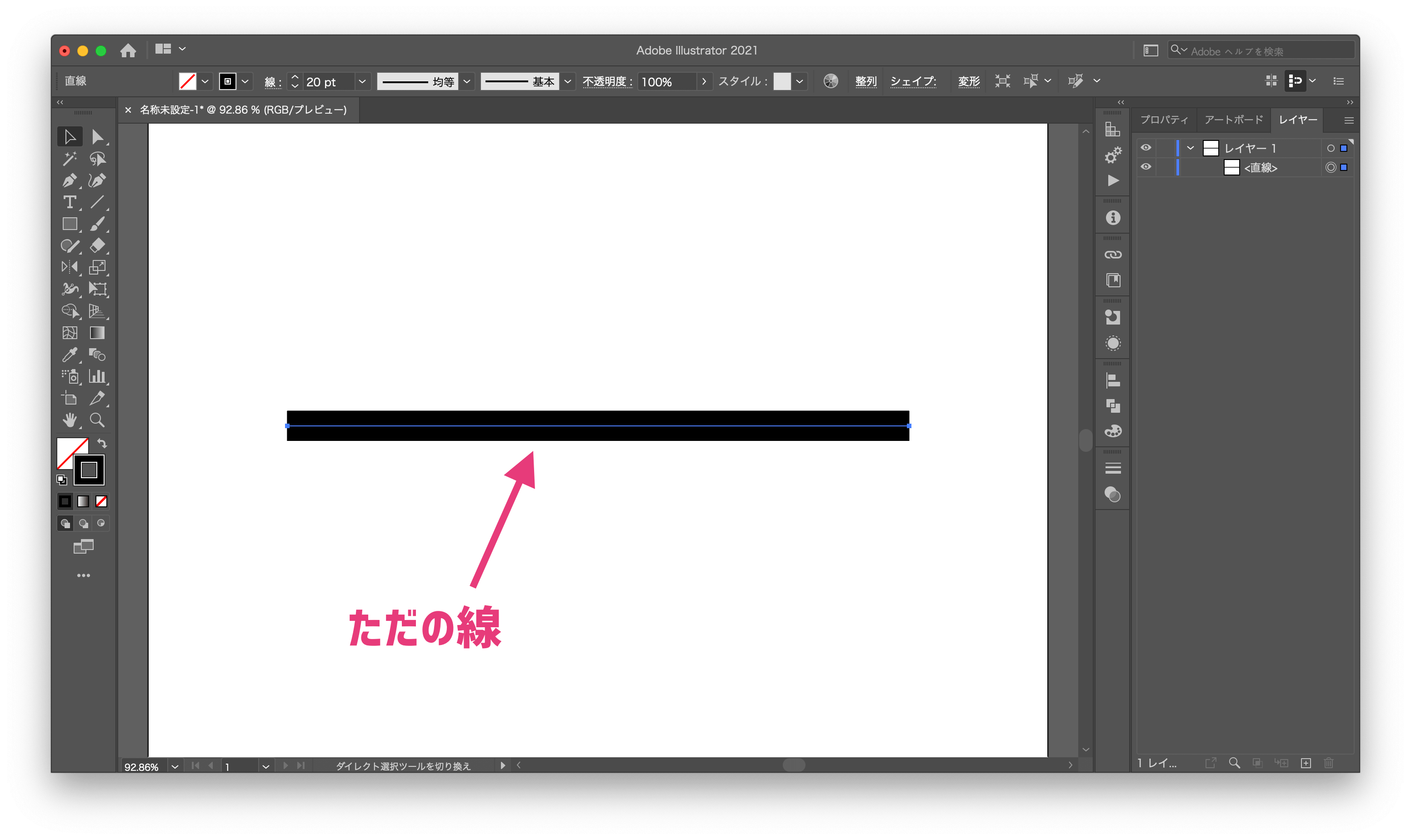Screen dimensions: 1411x840
Task: Select the Shaper tool
Action: click(70, 245)
